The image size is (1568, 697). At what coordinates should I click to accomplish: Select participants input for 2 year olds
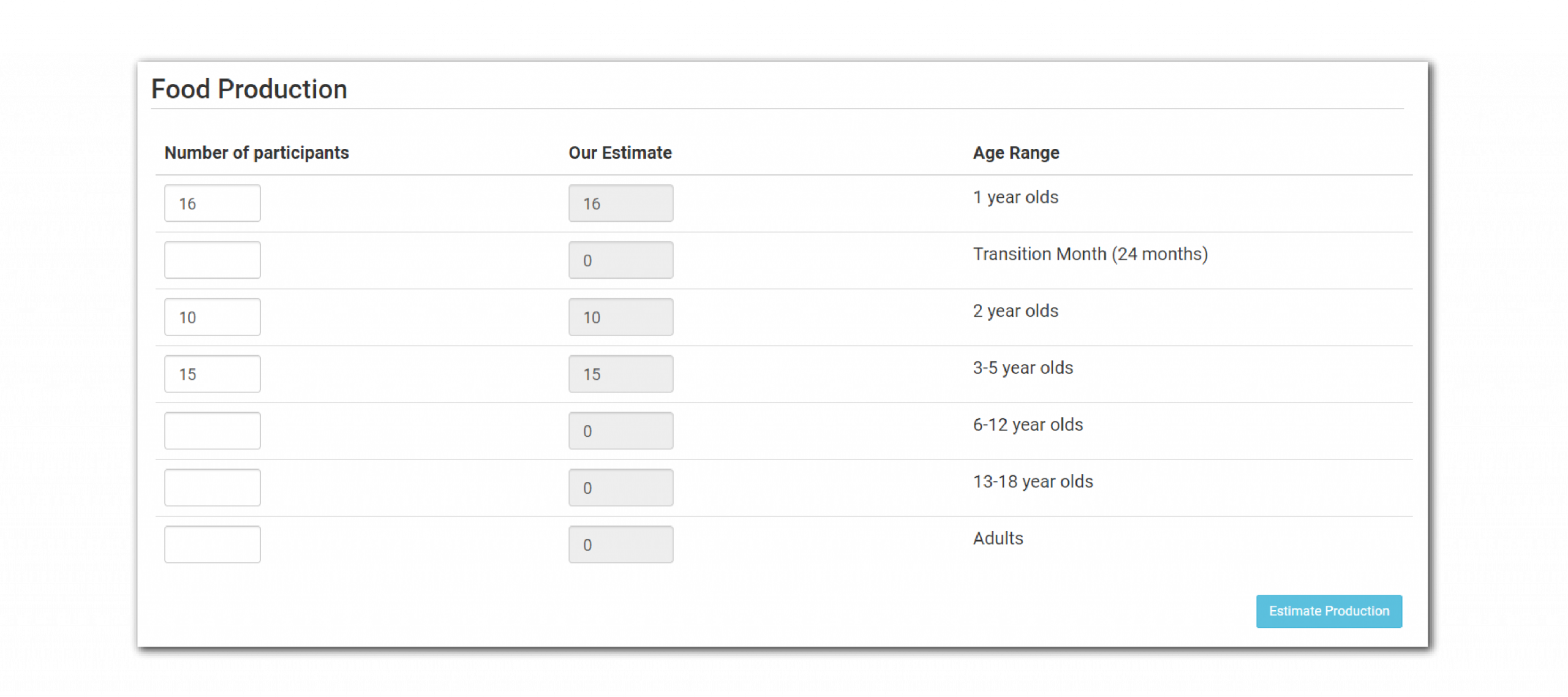click(x=212, y=317)
